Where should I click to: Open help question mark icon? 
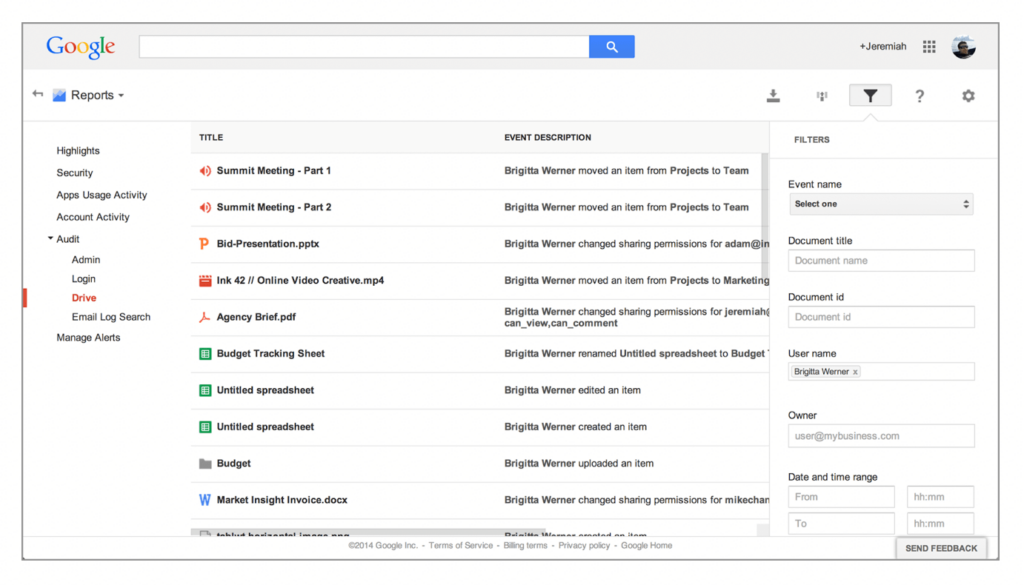click(919, 96)
